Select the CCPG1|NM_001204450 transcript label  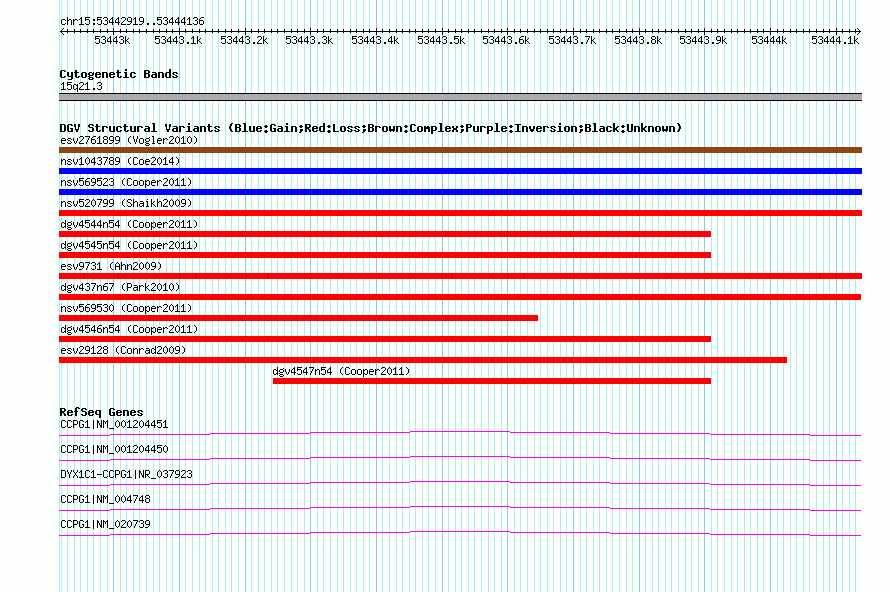(114, 450)
